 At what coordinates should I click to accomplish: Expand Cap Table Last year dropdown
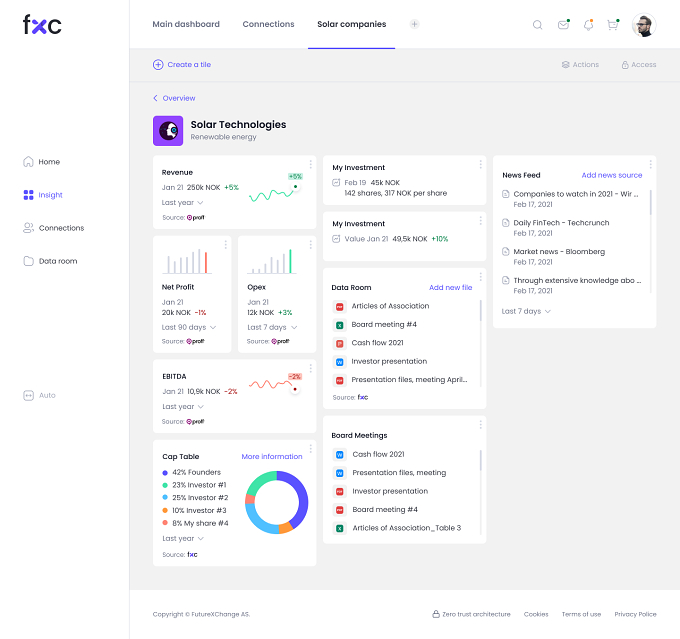[183, 538]
